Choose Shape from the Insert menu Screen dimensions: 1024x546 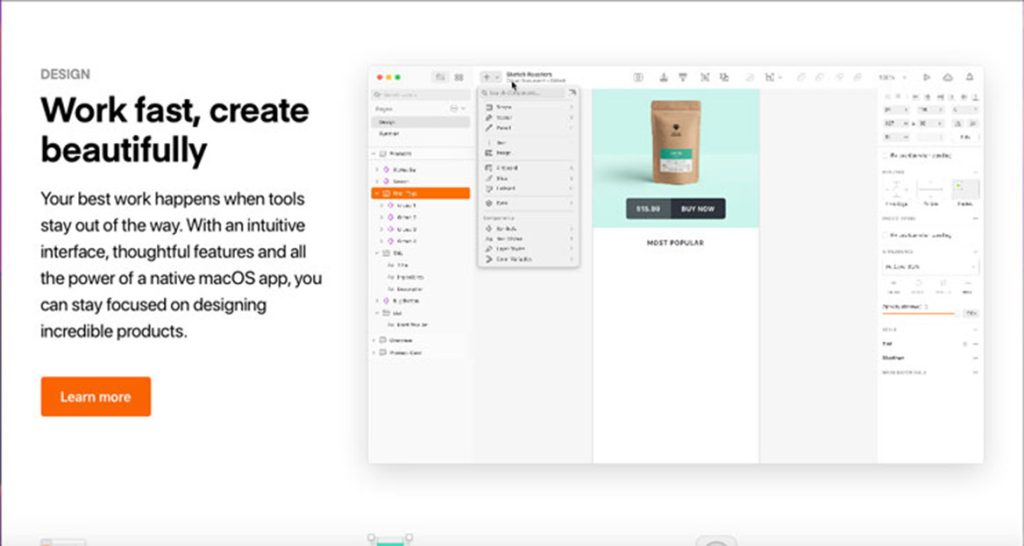tap(528, 106)
